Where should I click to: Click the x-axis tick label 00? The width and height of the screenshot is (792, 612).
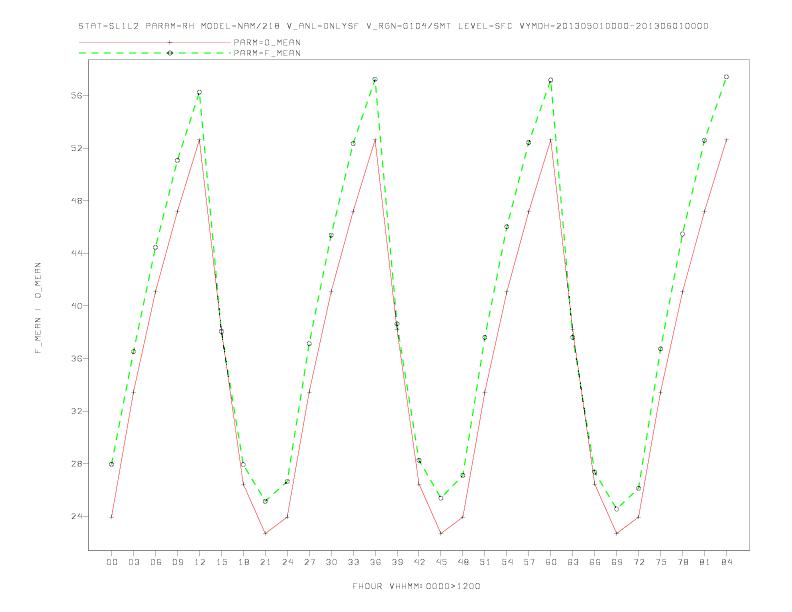coord(112,562)
